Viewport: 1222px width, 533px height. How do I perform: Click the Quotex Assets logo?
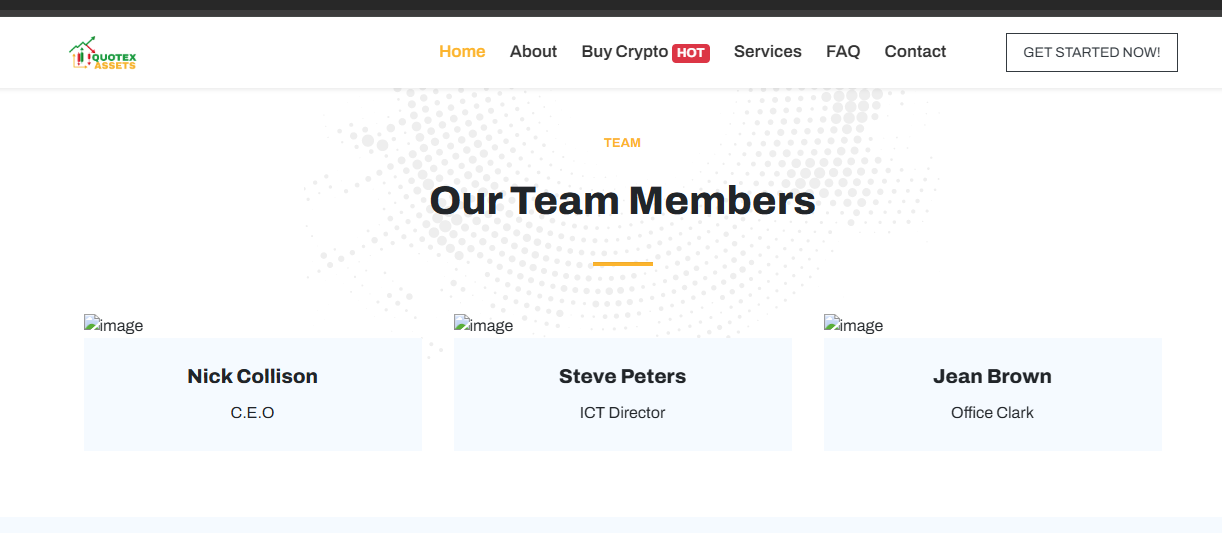(102, 53)
